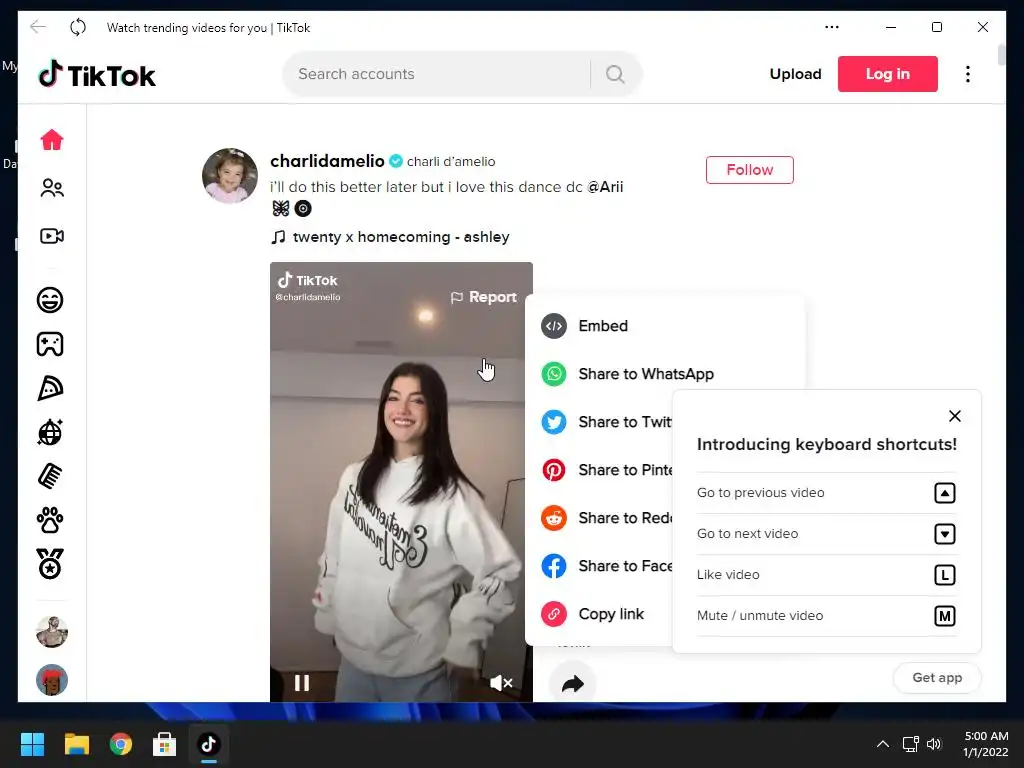Click the TikTok taskbar icon
This screenshot has width=1024, height=768.
[x=208, y=744]
